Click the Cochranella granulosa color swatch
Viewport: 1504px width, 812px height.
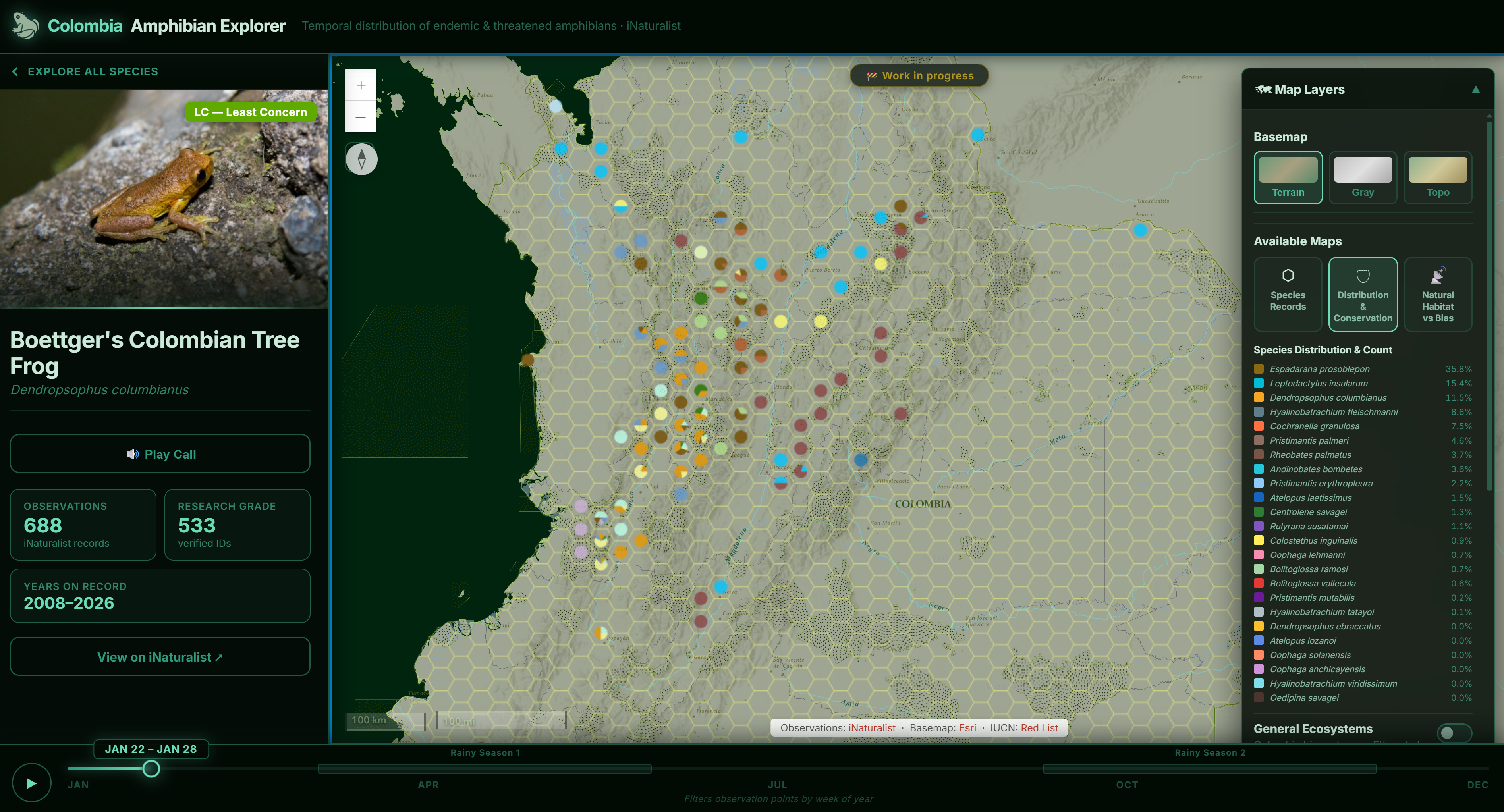[1259, 426]
